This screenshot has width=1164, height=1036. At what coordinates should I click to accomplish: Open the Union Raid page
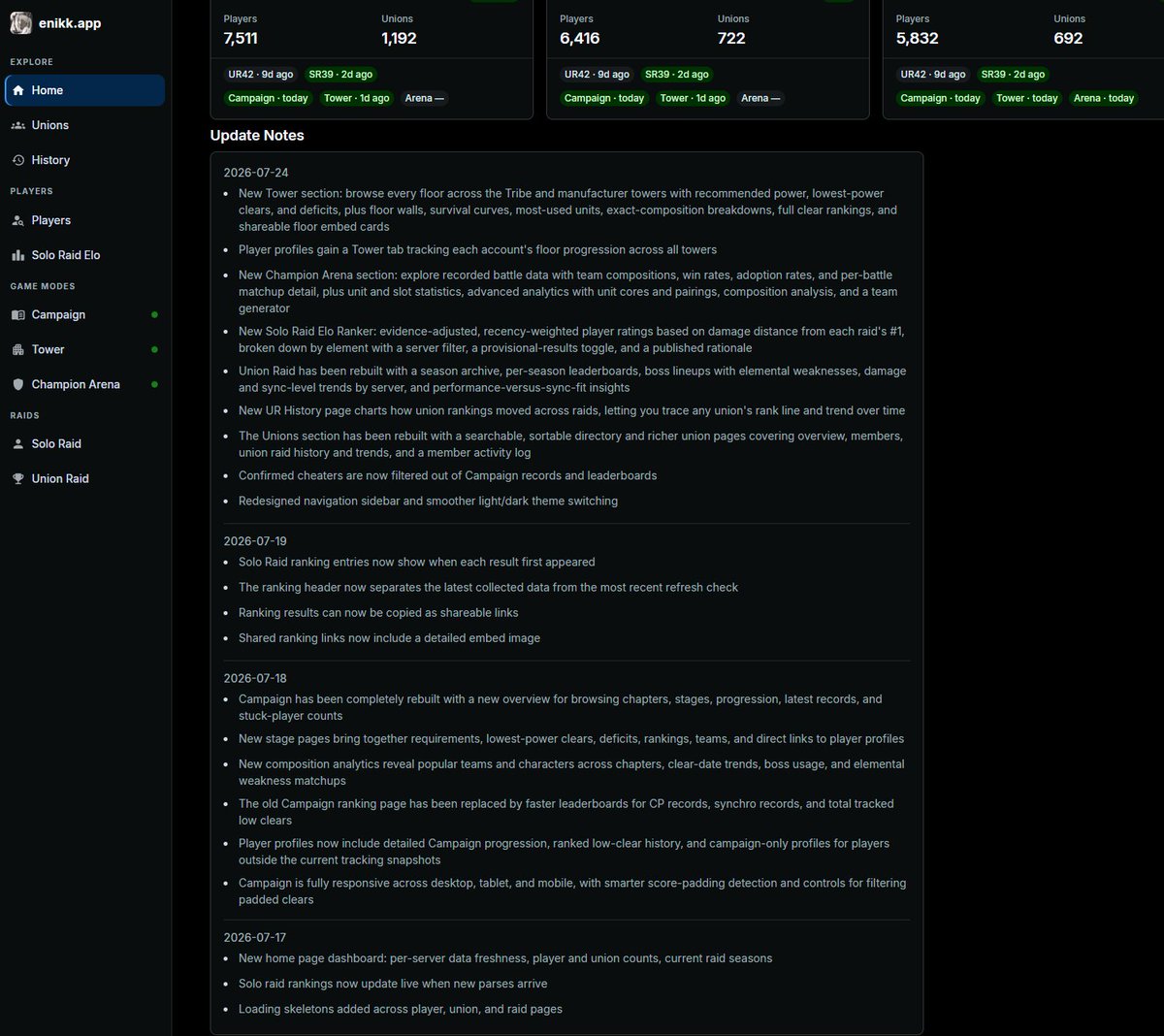click(x=84, y=478)
